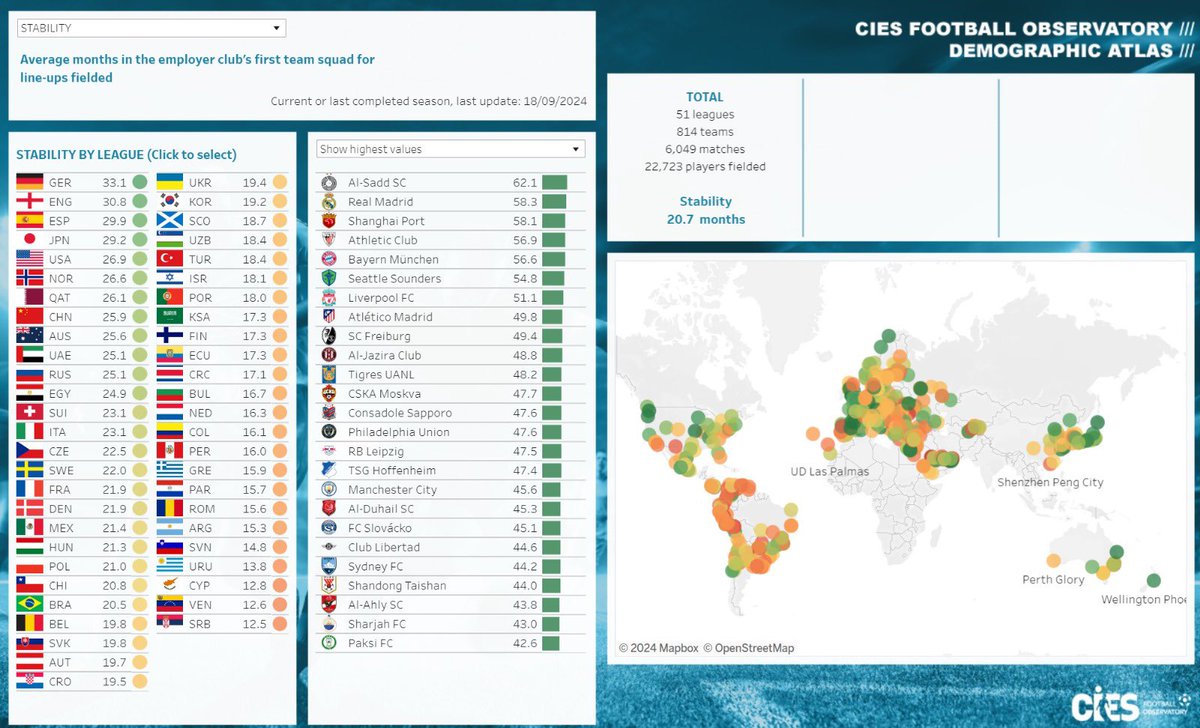The height and width of the screenshot is (728, 1200).
Task: Click the Scotland flag icon
Action: (169, 221)
